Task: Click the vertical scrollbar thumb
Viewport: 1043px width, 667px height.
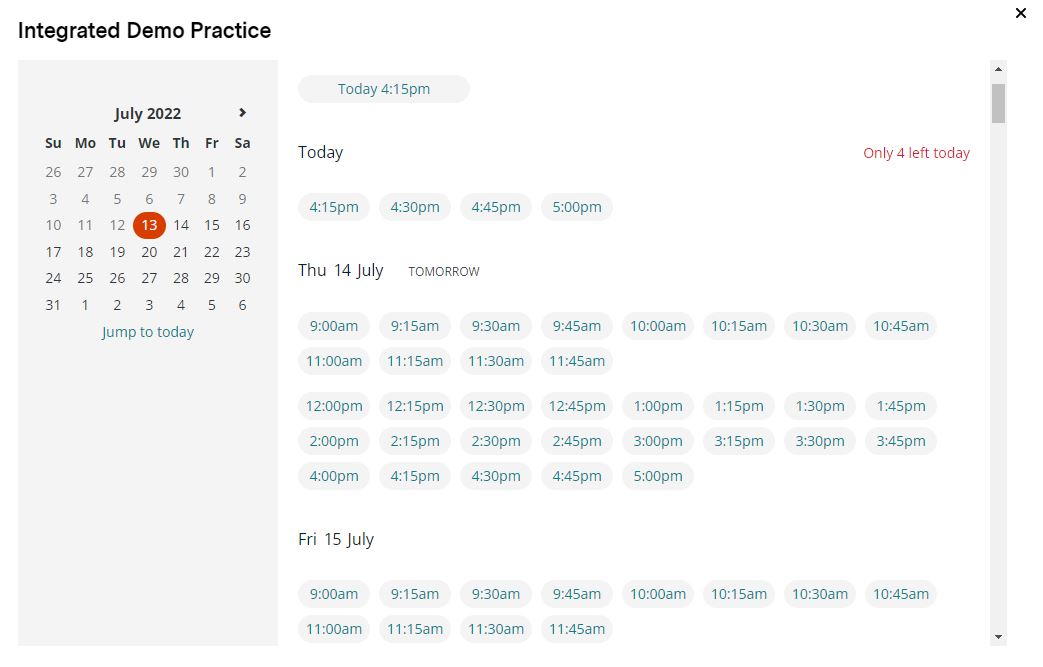Action: point(998,104)
